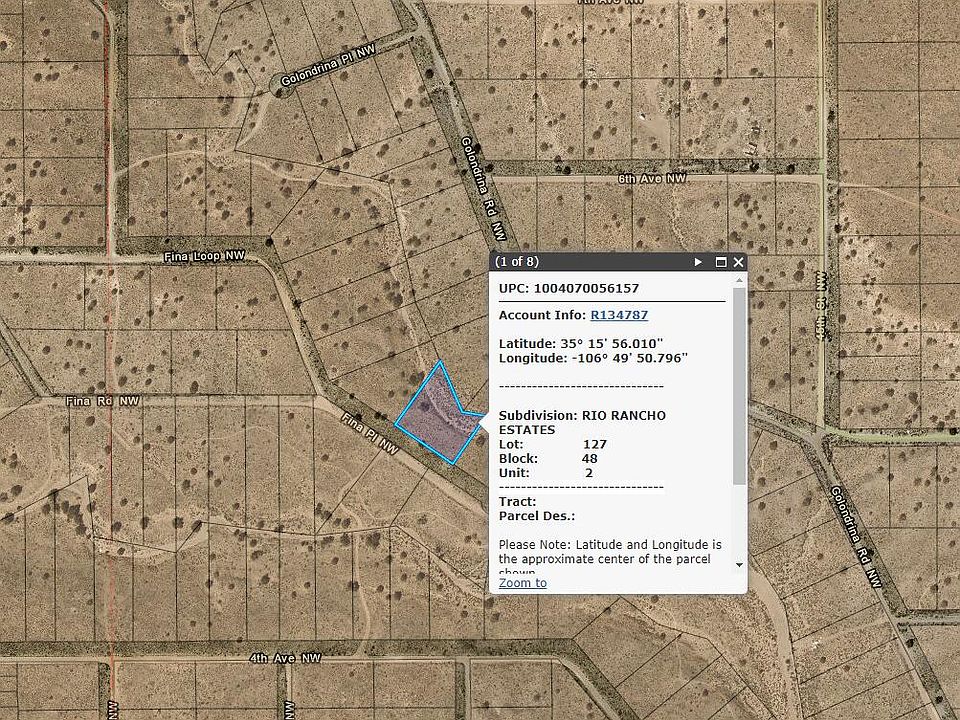Click the Lot: 127 value
960x720 pixels.
coord(594,444)
